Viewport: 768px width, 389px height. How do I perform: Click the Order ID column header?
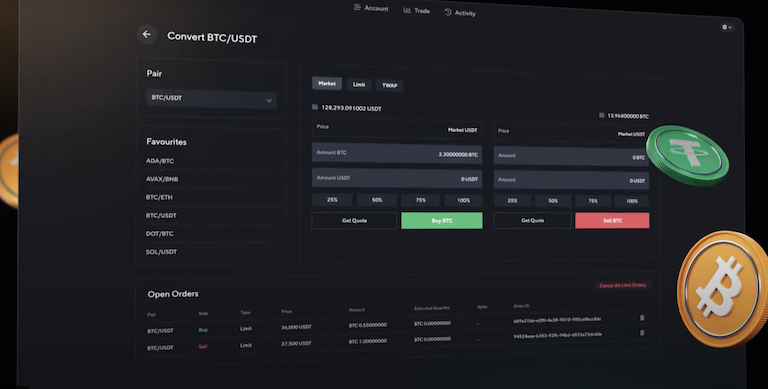tap(521, 306)
